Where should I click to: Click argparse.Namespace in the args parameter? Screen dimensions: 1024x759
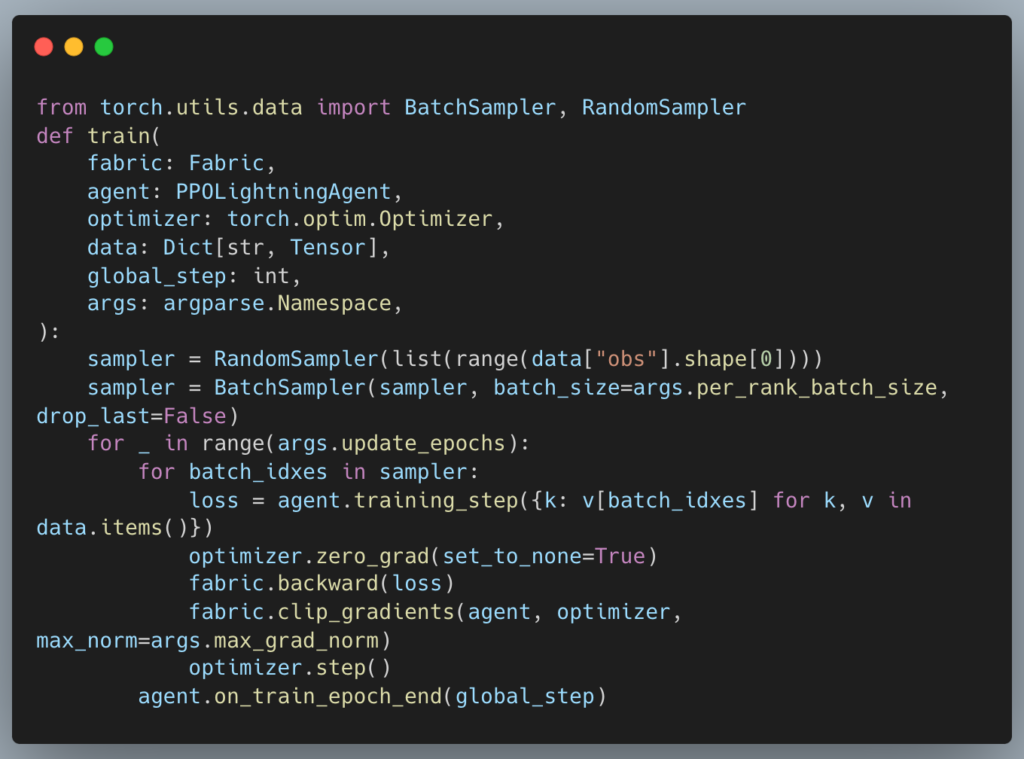[277, 303]
